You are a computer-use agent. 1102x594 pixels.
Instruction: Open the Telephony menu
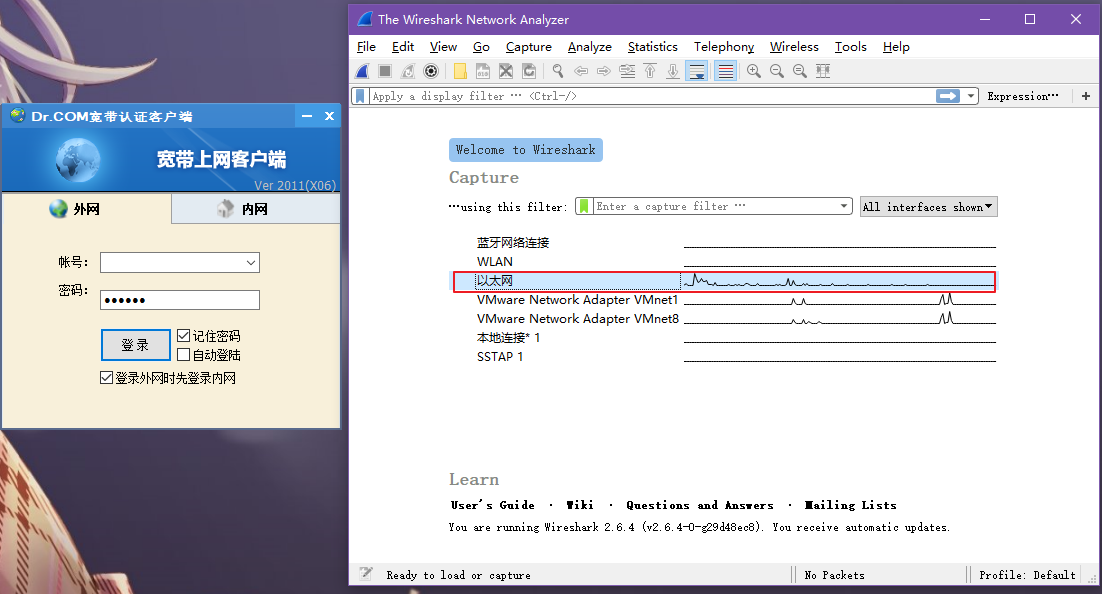(724, 47)
